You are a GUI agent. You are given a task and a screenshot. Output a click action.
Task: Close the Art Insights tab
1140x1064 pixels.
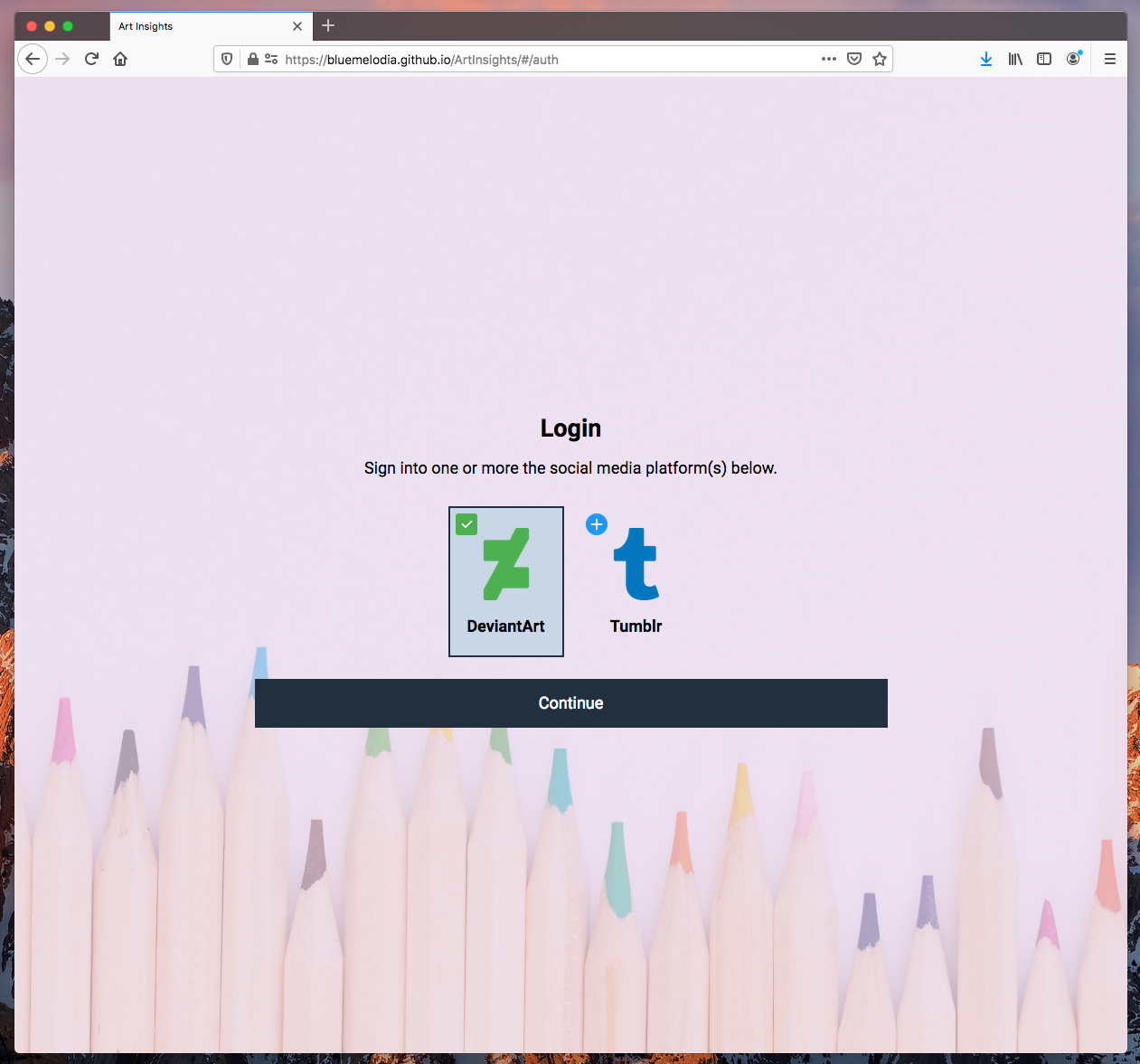point(297,26)
